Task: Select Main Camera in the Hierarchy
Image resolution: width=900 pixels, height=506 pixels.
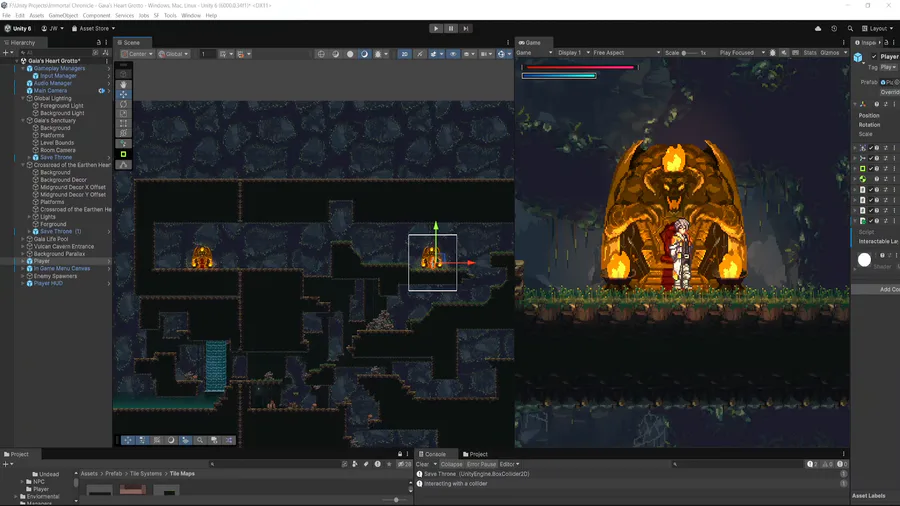Action: (x=50, y=91)
